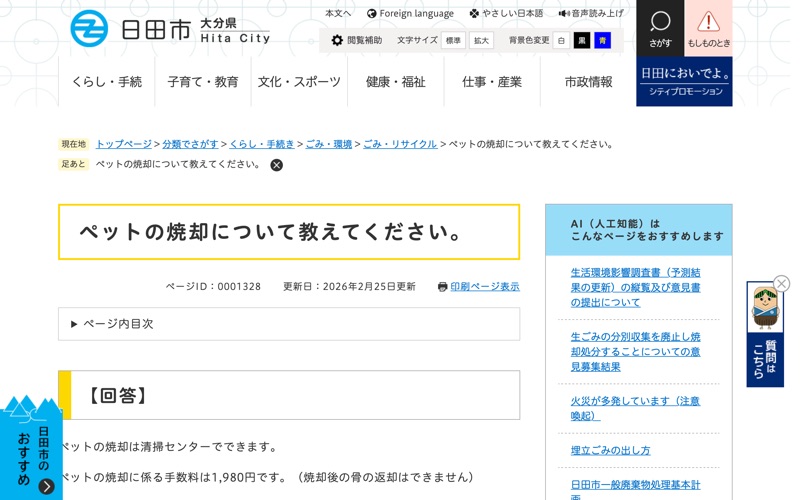Screen dimensions: 800x500
Task: Open 火災が多発しています recommended link
Action: pos(635,408)
